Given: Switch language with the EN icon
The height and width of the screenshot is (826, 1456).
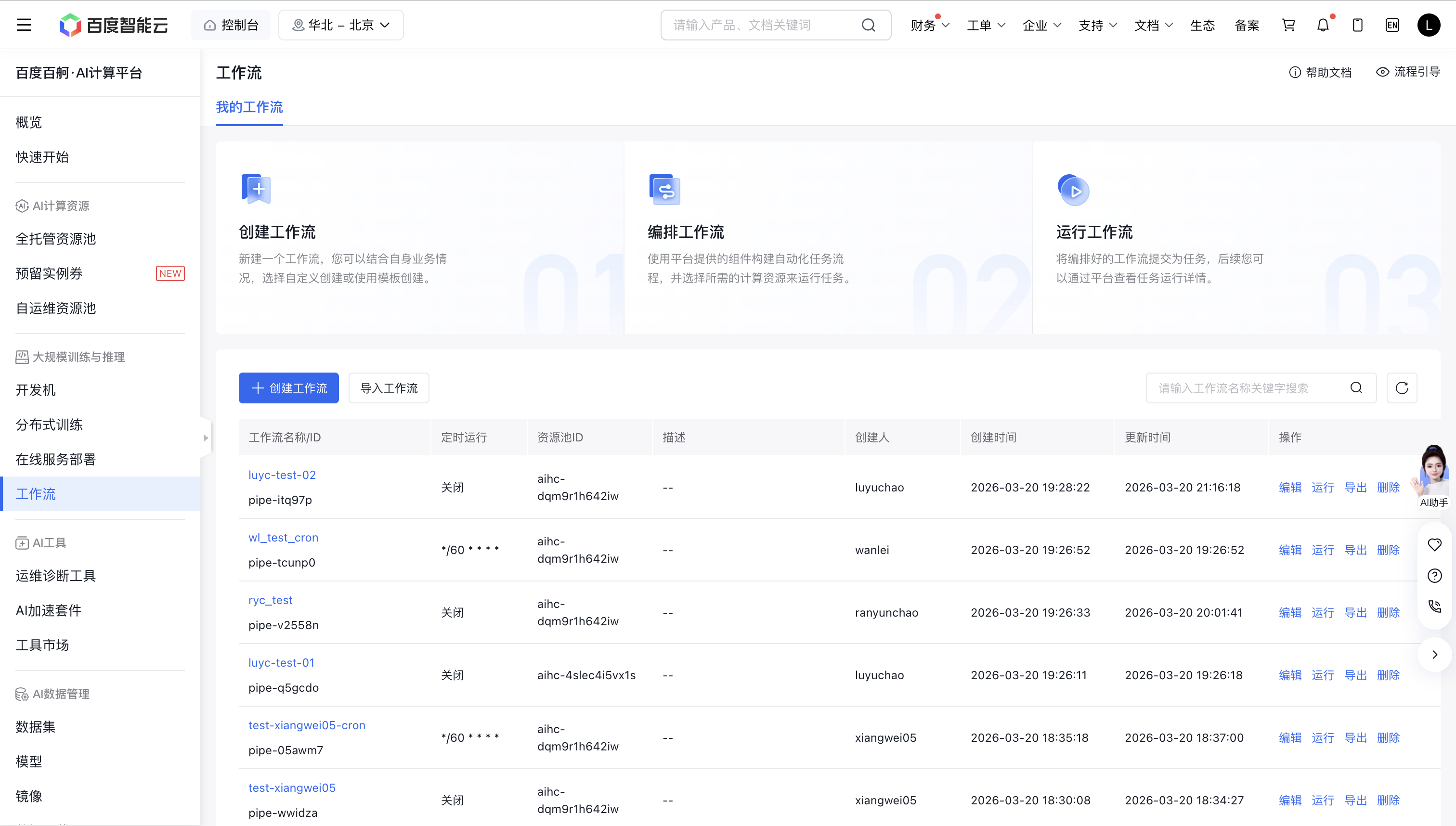Looking at the screenshot, I should [1392, 25].
